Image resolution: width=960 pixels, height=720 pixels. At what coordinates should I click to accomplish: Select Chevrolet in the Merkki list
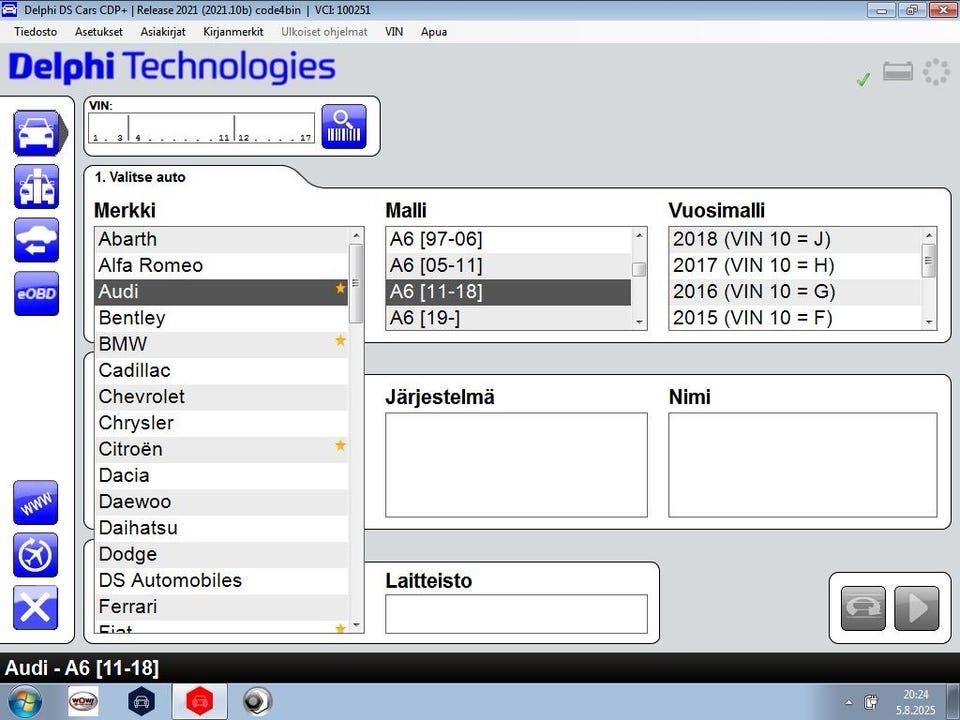coord(222,397)
